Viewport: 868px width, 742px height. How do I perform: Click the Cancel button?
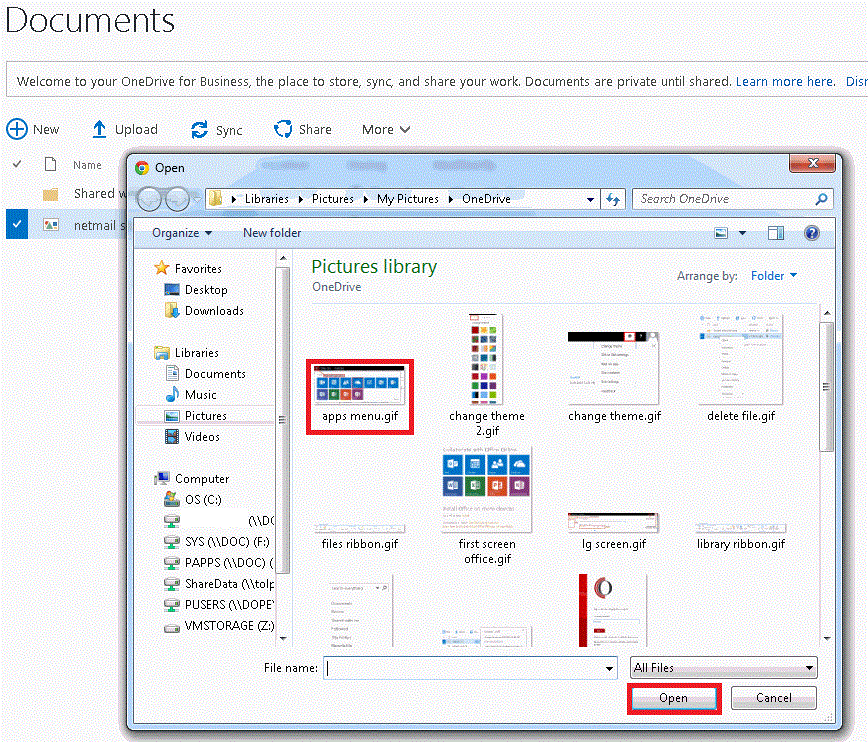point(773,698)
